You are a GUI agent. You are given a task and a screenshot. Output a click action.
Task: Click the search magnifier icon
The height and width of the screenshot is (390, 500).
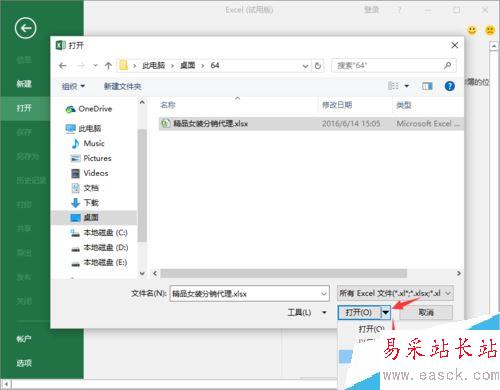tap(448, 66)
